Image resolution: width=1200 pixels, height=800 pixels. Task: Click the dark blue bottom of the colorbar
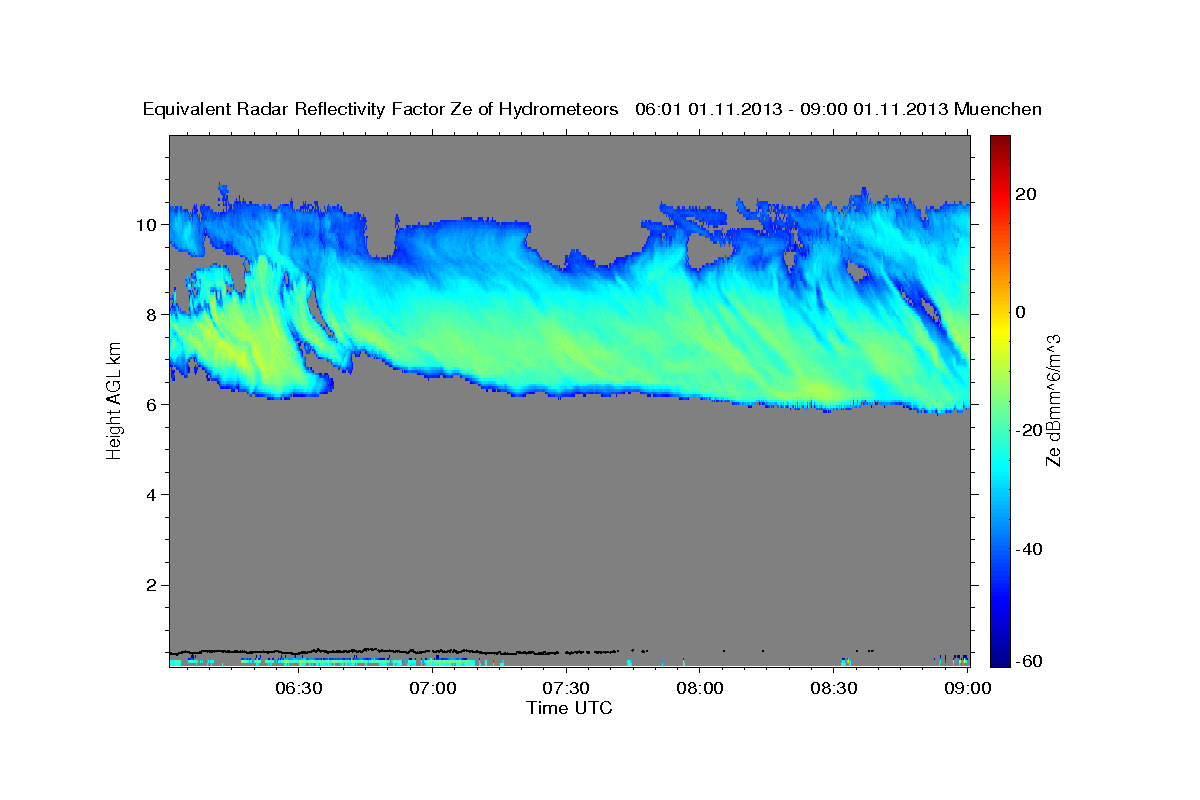[x=1000, y=658]
